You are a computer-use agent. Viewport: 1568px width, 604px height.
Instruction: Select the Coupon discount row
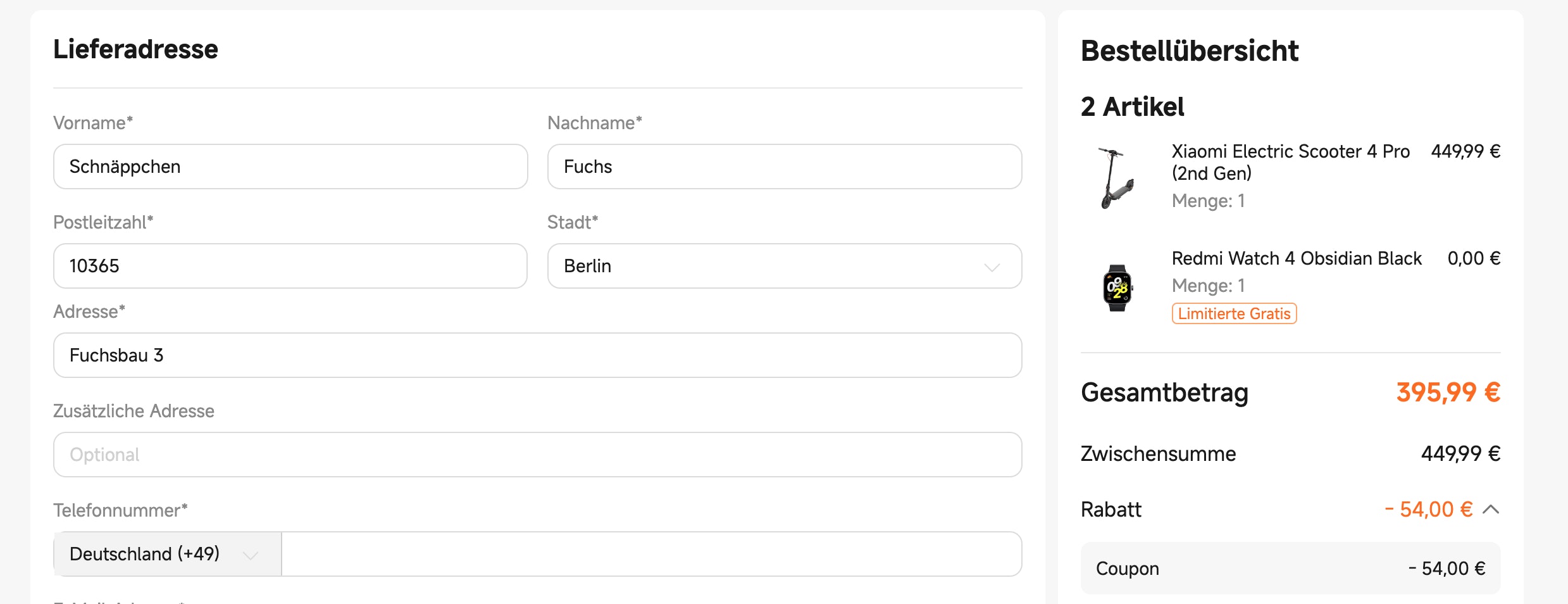coord(1291,568)
